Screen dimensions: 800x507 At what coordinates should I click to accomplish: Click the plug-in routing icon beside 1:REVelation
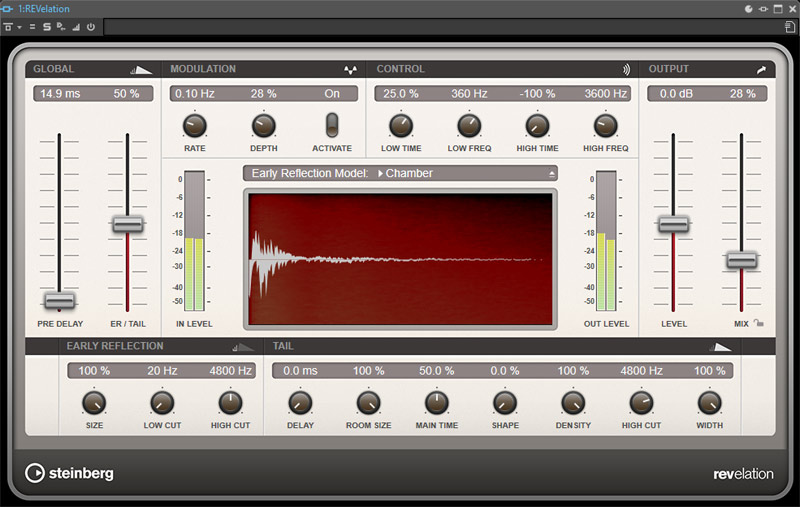tap(8, 9)
